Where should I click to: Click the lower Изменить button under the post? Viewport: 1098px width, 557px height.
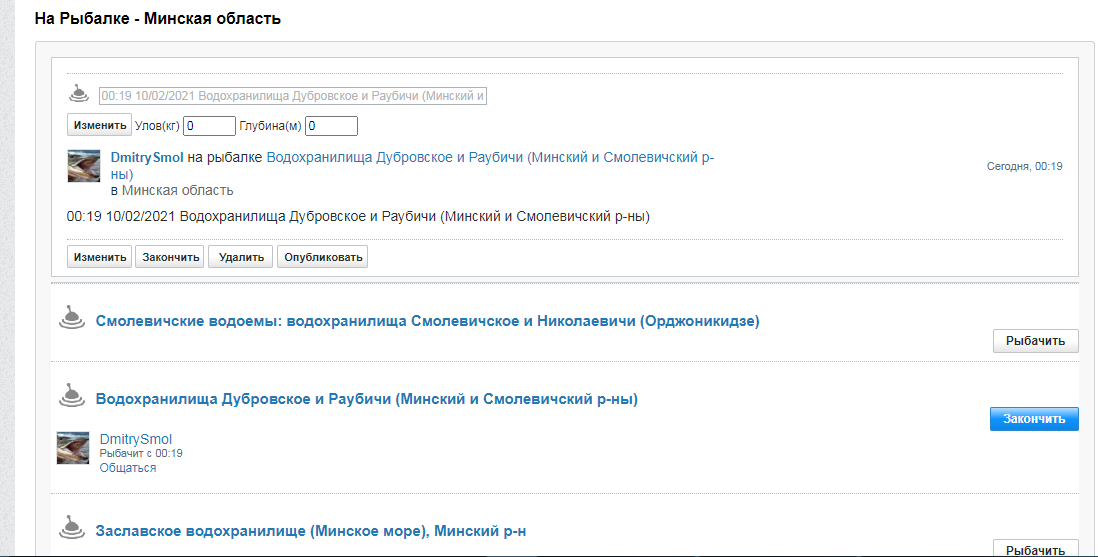[x=99, y=256]
